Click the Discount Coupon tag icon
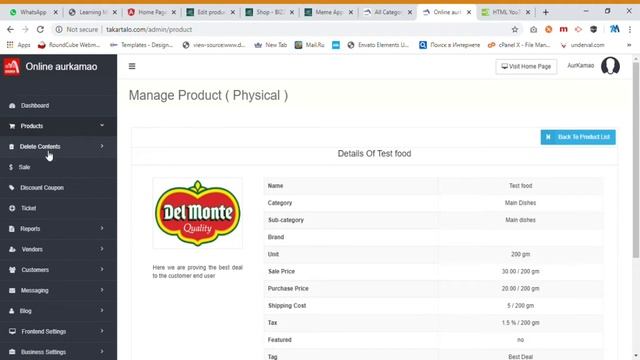 tap(12, 188)
